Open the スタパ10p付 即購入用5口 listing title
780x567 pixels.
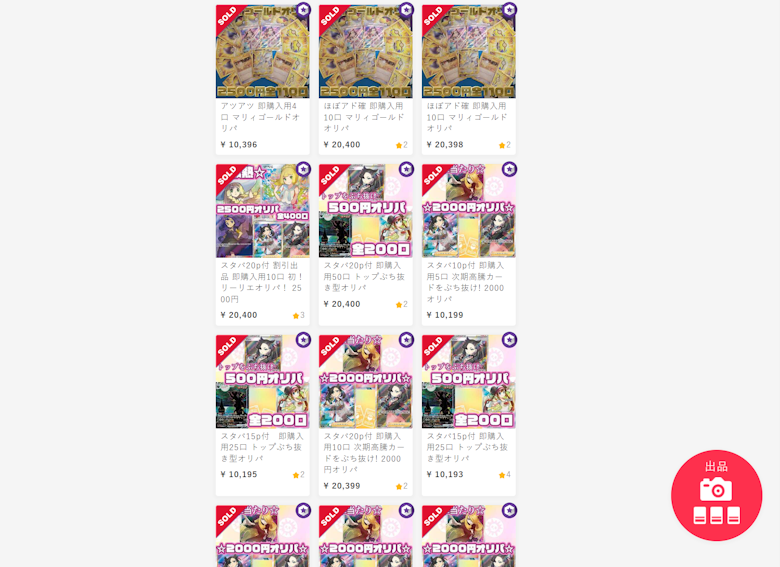pos(466,282)
